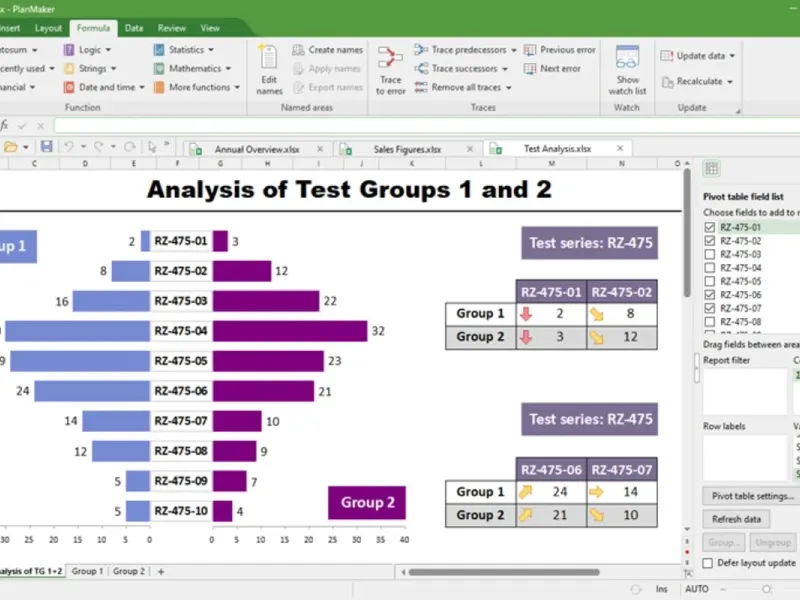Open the Layout ribbon tab
The height and width of the screenshot is (600, 800).
[x=48, y=28]
